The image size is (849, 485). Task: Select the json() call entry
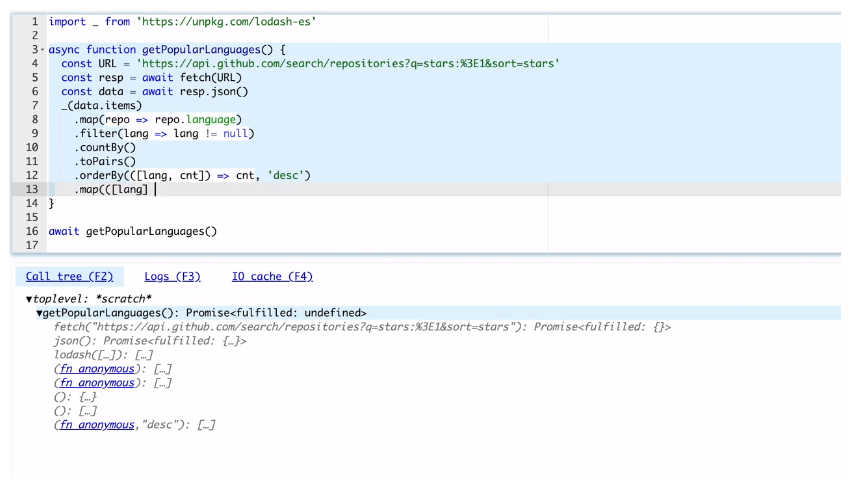(x=150, y=341)
